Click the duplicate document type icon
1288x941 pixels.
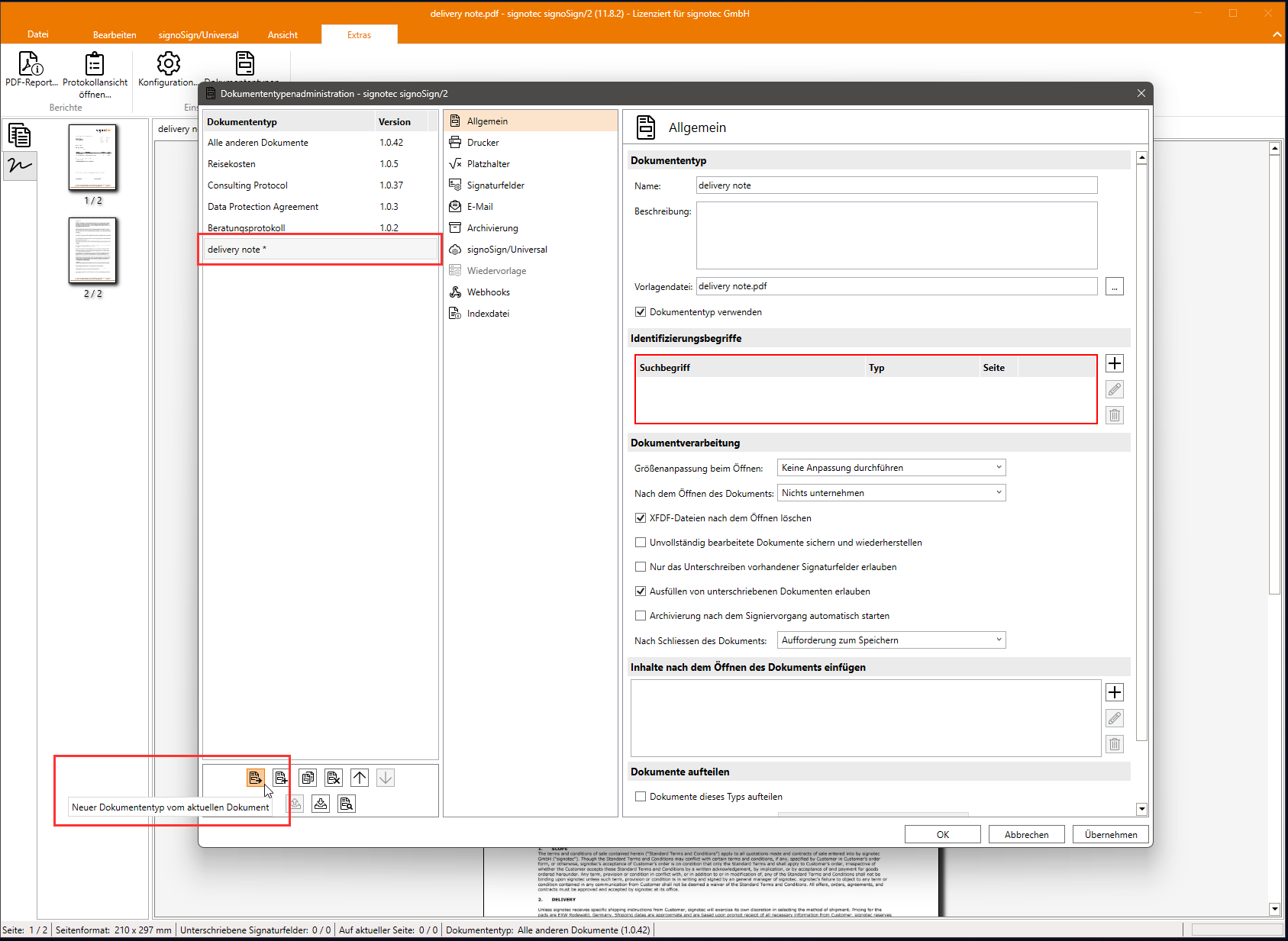[308, 778]
